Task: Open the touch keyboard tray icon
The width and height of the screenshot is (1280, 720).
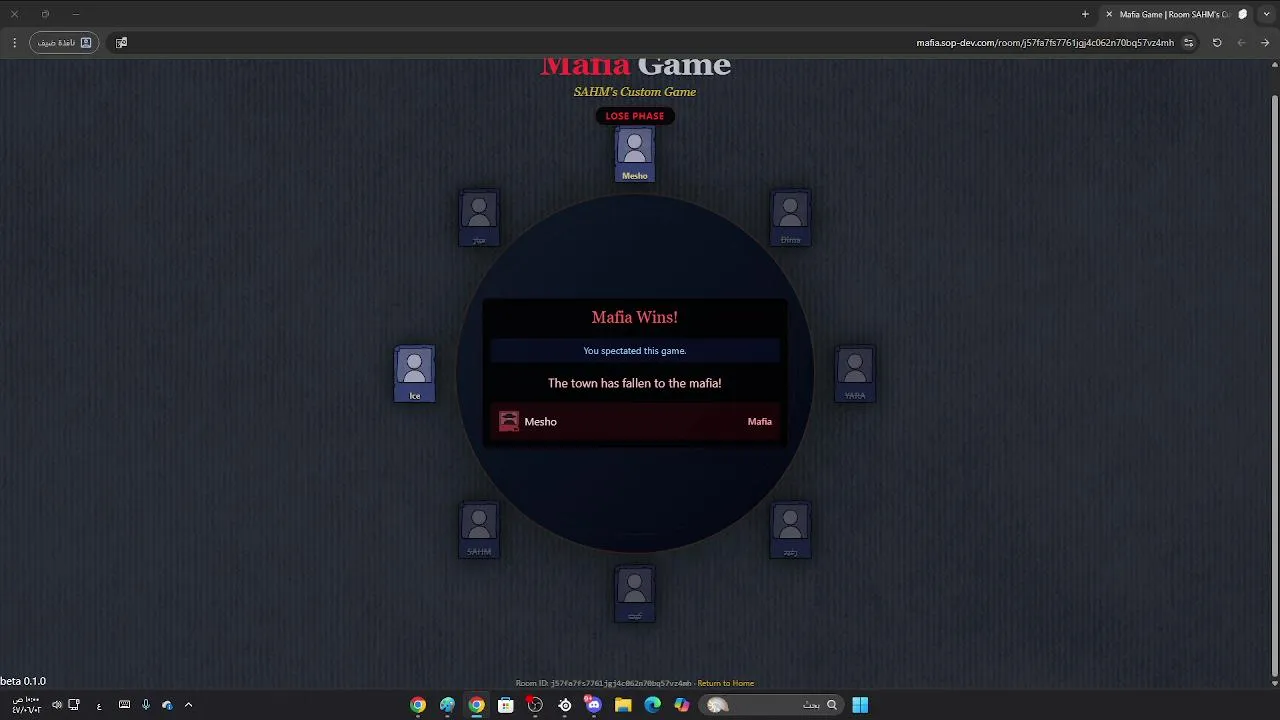Action: tap(124, 705)
